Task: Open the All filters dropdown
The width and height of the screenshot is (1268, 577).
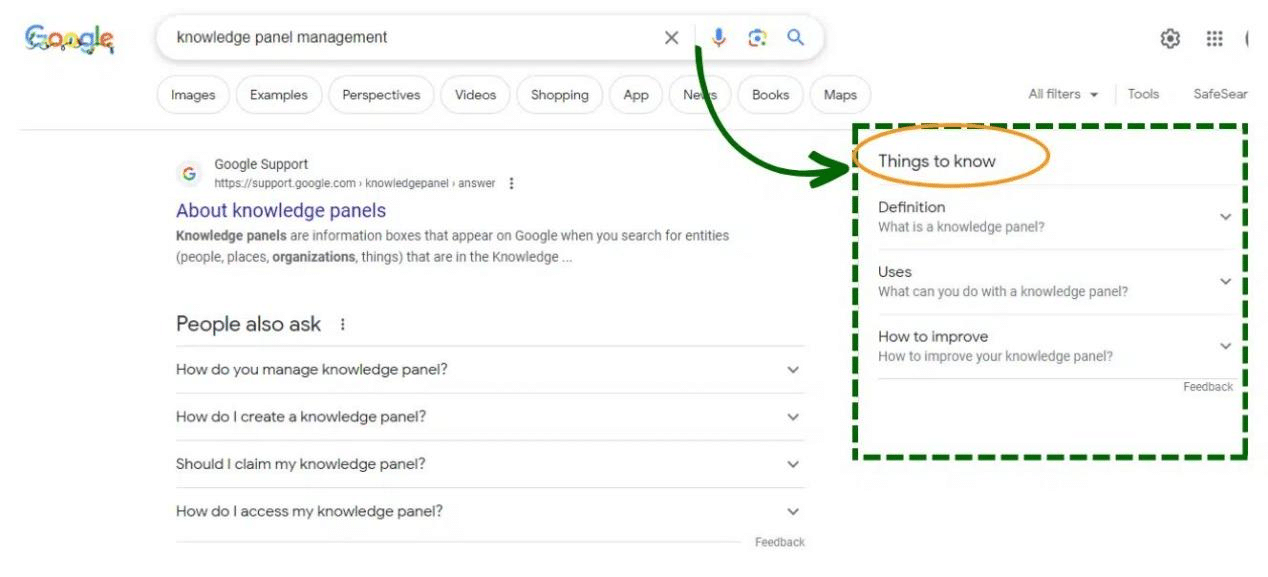Action: click(x=1063, y=94)
